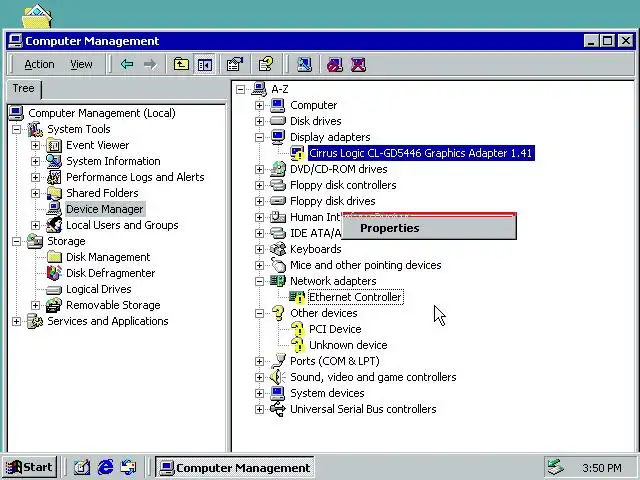Select Computer Management (Local) root

click(x=102, y=113)
